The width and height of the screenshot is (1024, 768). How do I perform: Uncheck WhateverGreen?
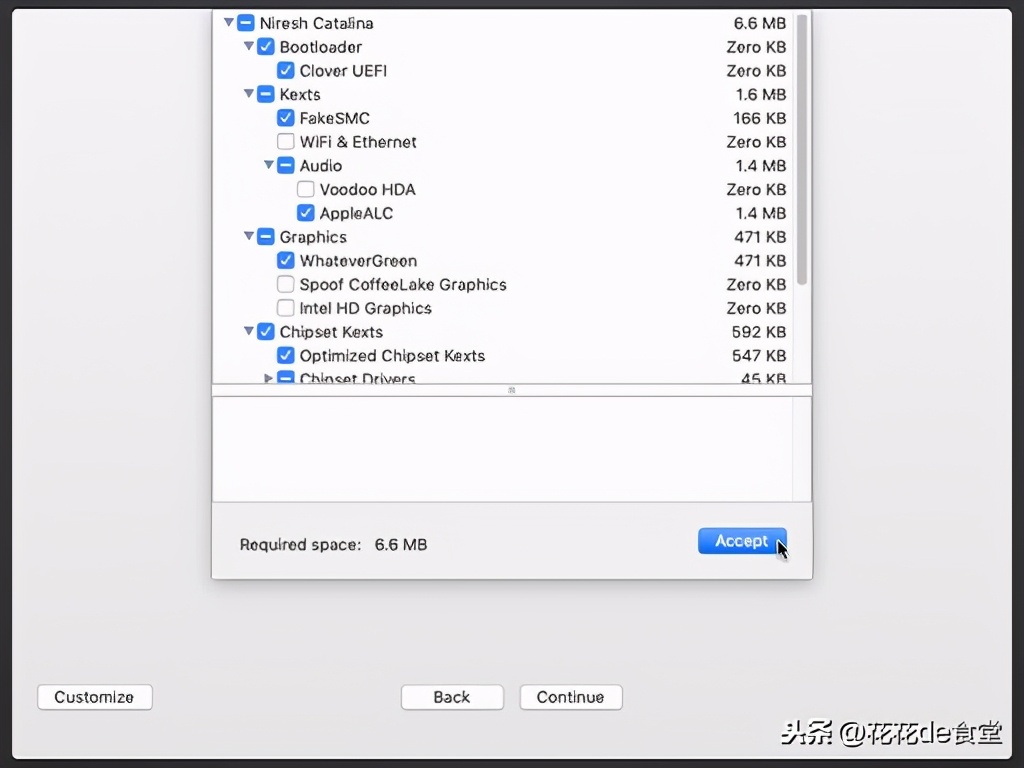pyautogui.click(x=285, y=260)
